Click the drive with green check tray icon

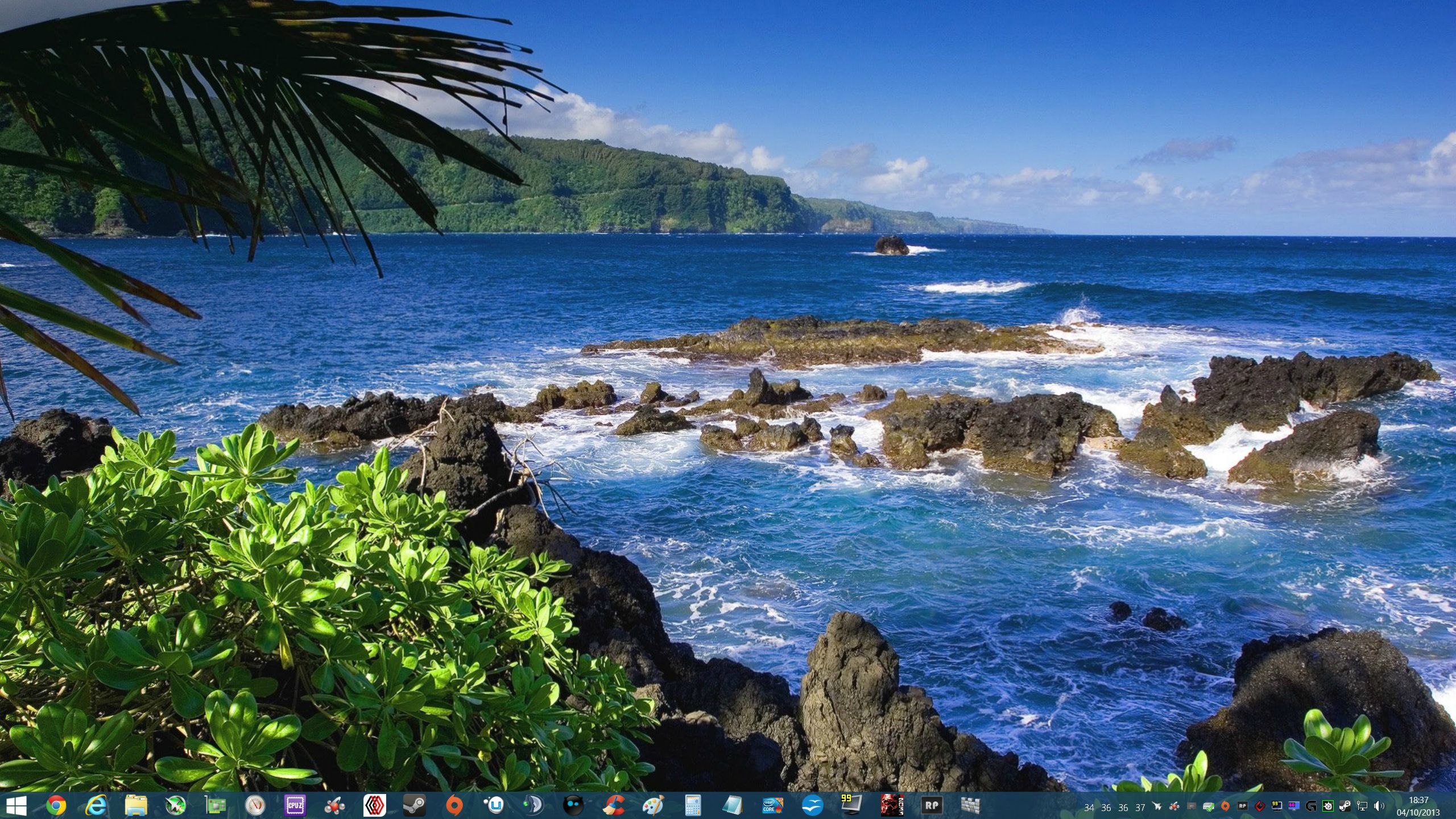pyautogui.click(x=1209, y=806)
